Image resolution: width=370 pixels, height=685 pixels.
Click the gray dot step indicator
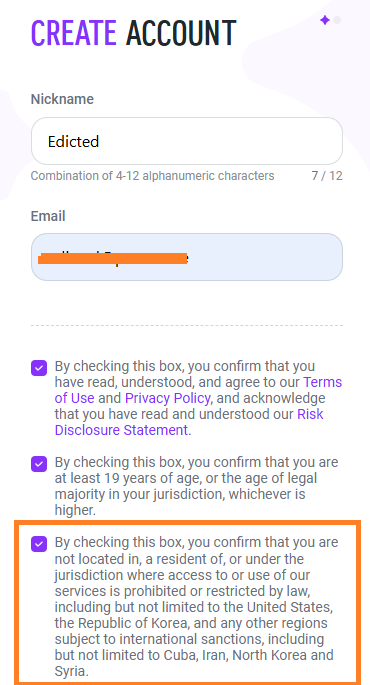click(x=337, y=20)
